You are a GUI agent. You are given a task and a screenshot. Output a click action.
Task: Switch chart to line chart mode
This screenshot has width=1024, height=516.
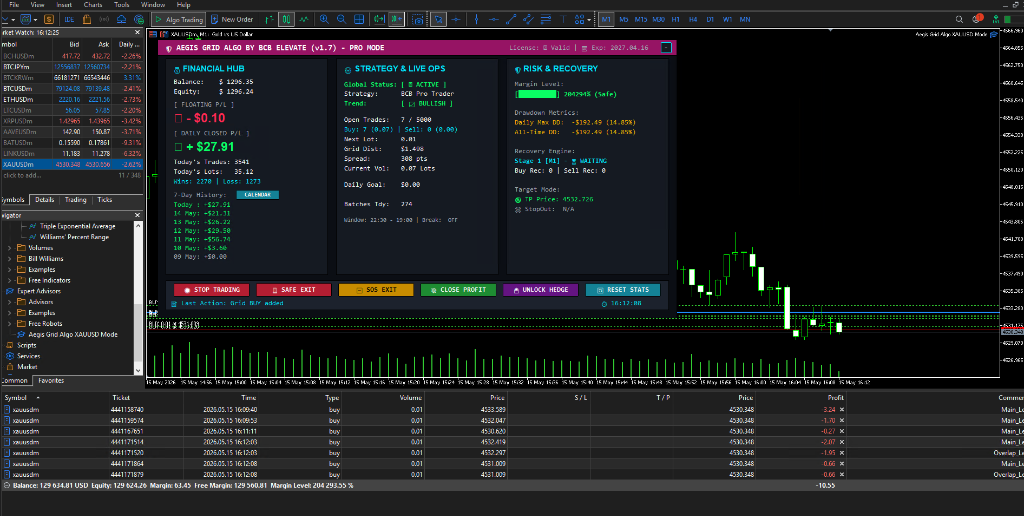pos(304,20)
